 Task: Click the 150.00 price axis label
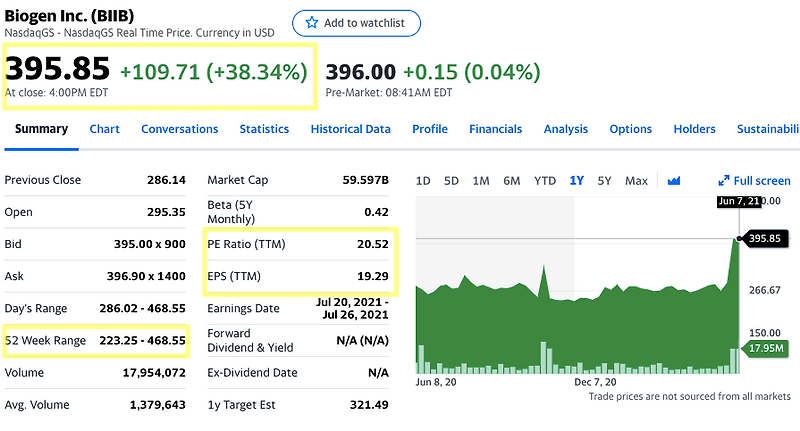pyautogui.click(x=765, y=333)
